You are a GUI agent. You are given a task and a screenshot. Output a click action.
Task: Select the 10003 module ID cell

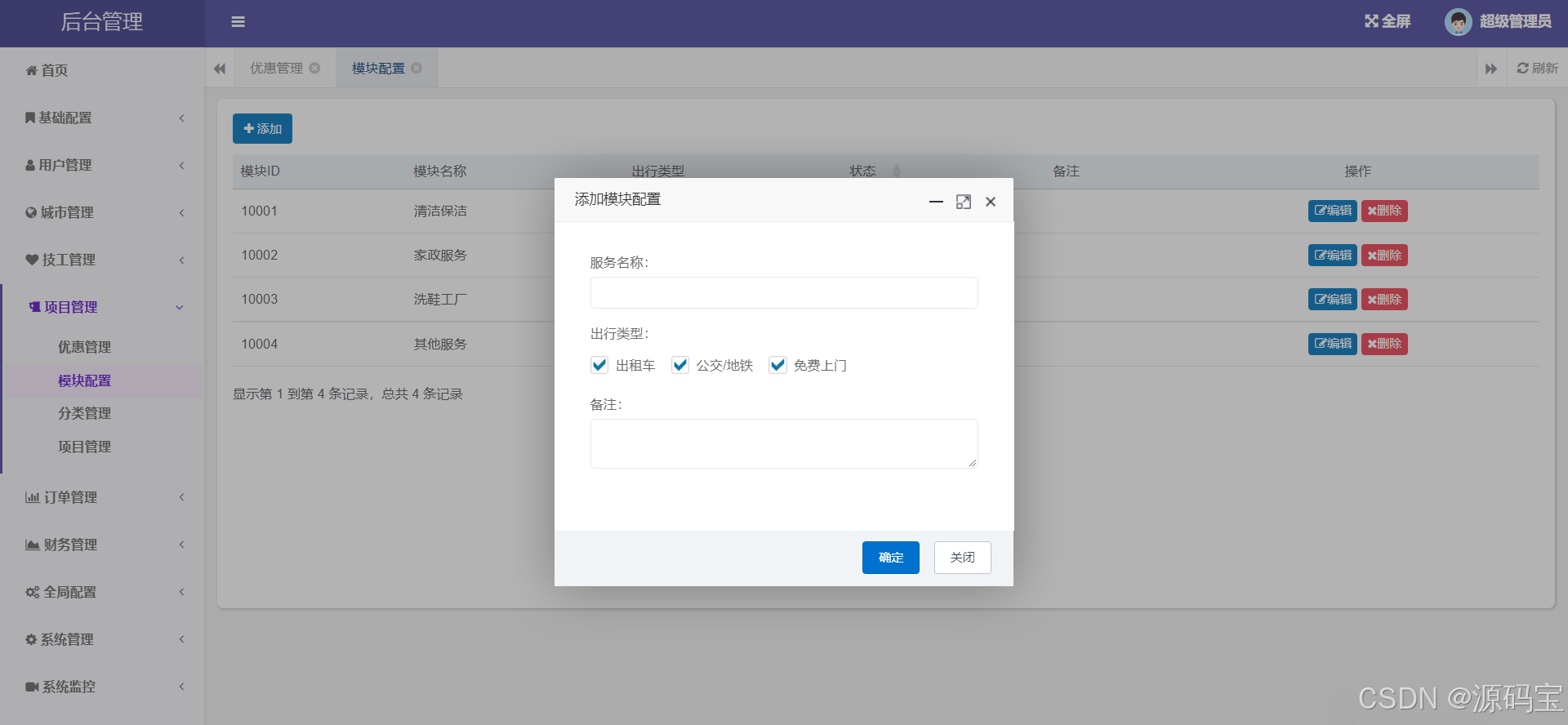coord(260,300)
